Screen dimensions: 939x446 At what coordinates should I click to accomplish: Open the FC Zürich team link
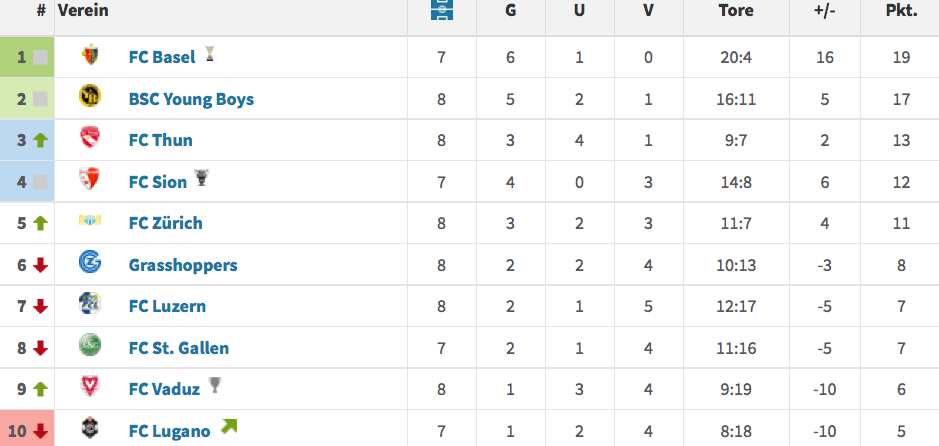click(166, 223)
